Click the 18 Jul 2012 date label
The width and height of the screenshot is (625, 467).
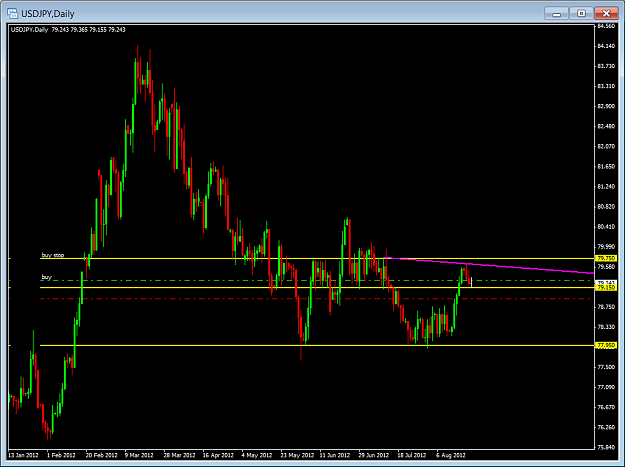click(x=412, y=455)
